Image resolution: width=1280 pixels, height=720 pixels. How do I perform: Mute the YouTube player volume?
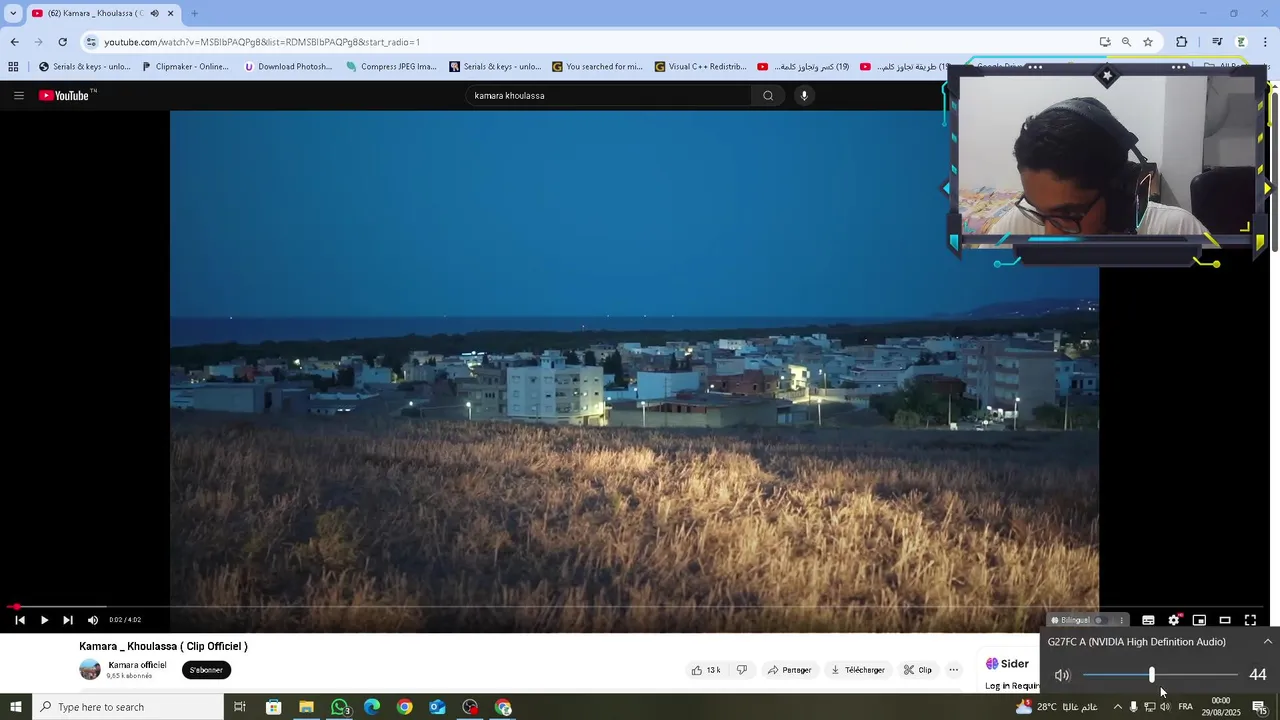coord(93,620)
